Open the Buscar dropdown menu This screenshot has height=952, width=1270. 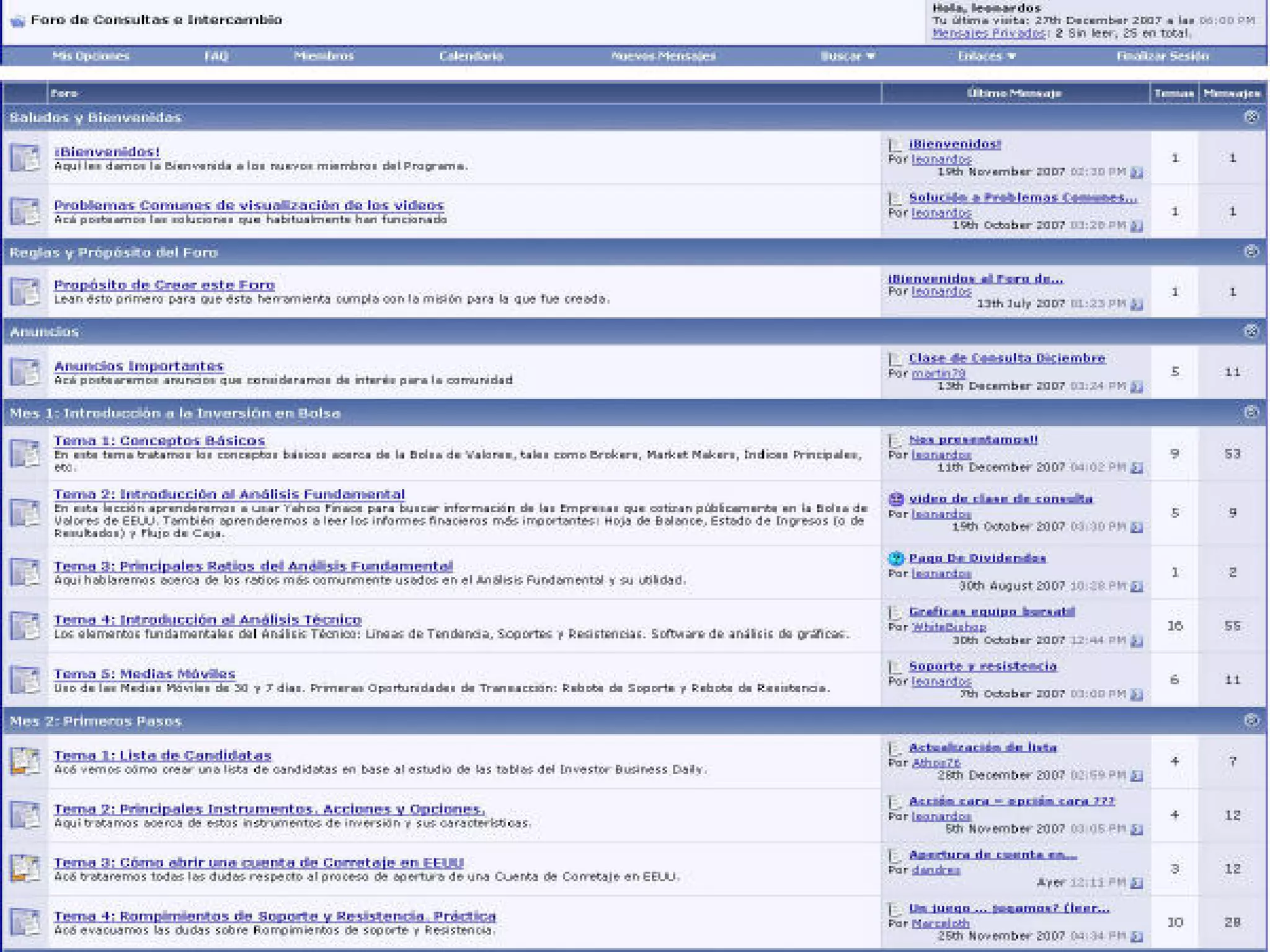(x=847, y=56)
